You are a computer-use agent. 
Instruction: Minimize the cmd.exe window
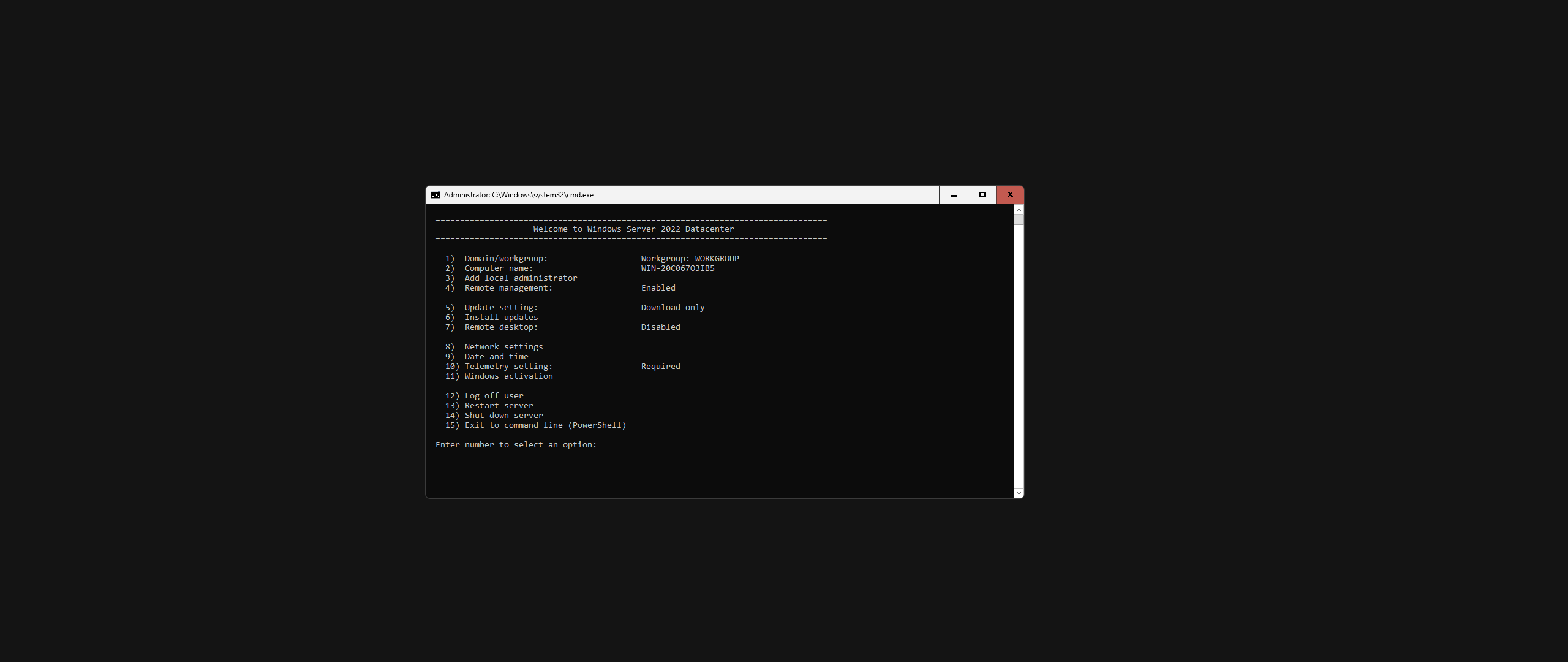point(953,195)
